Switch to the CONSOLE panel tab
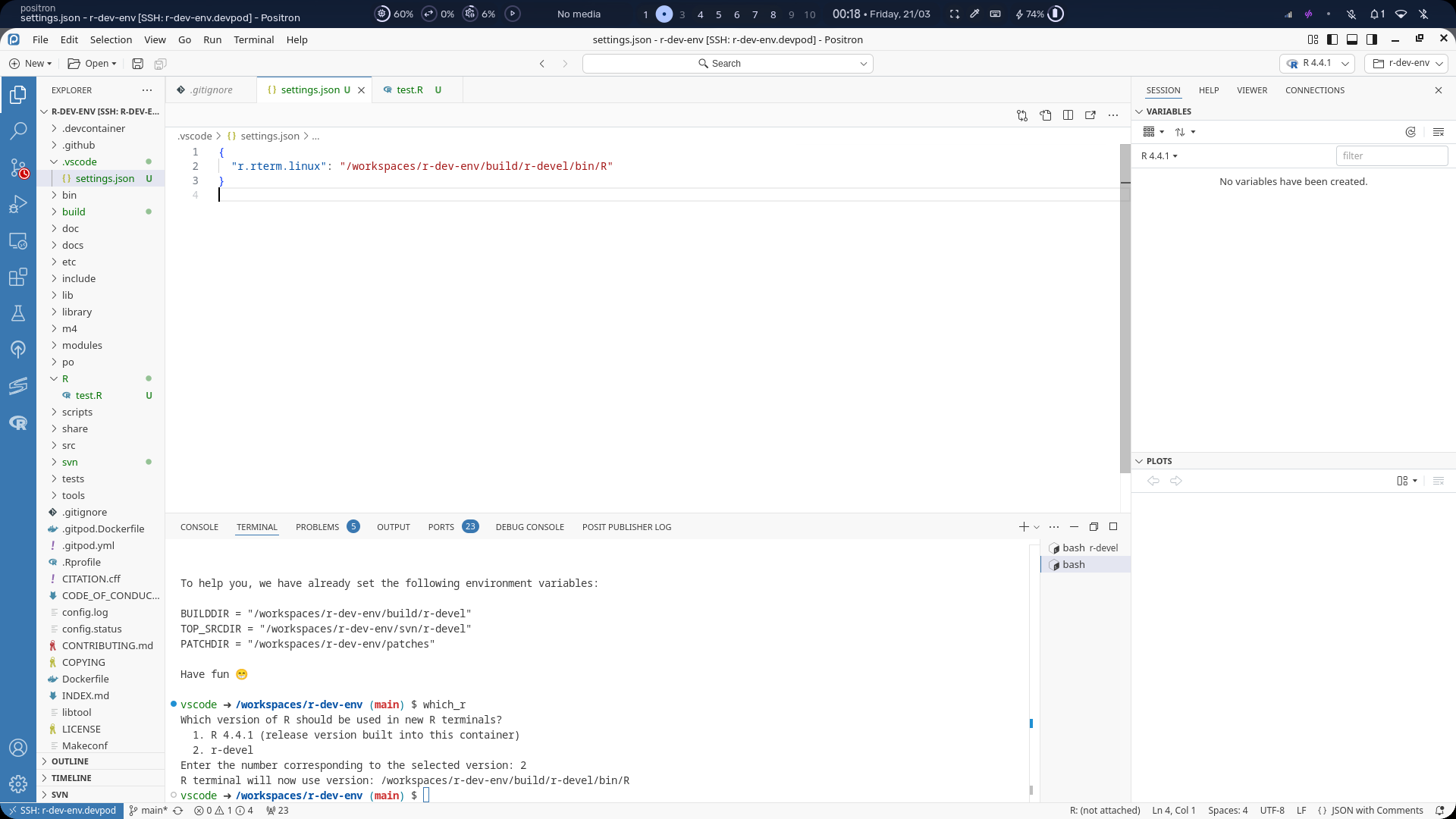 (199, 527)
